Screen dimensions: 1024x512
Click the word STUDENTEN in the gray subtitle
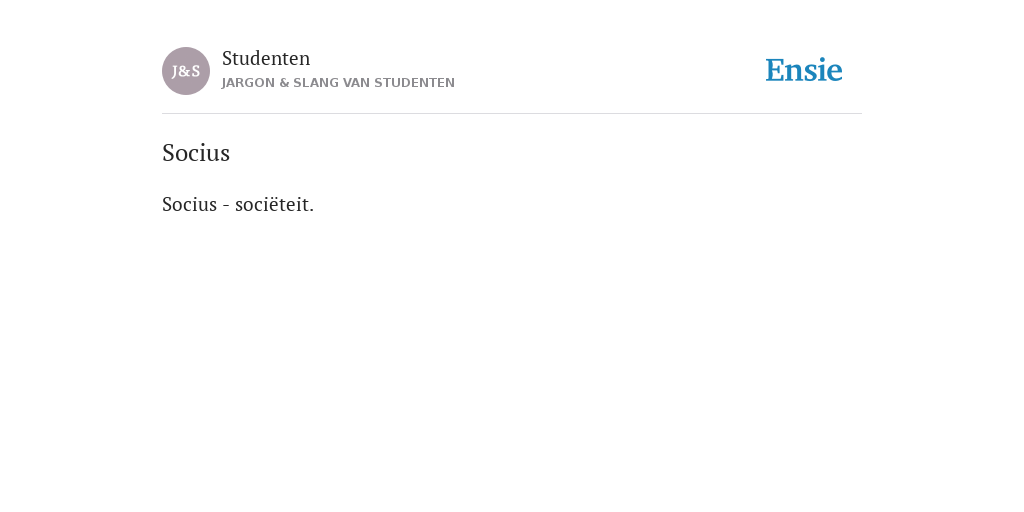414,83
